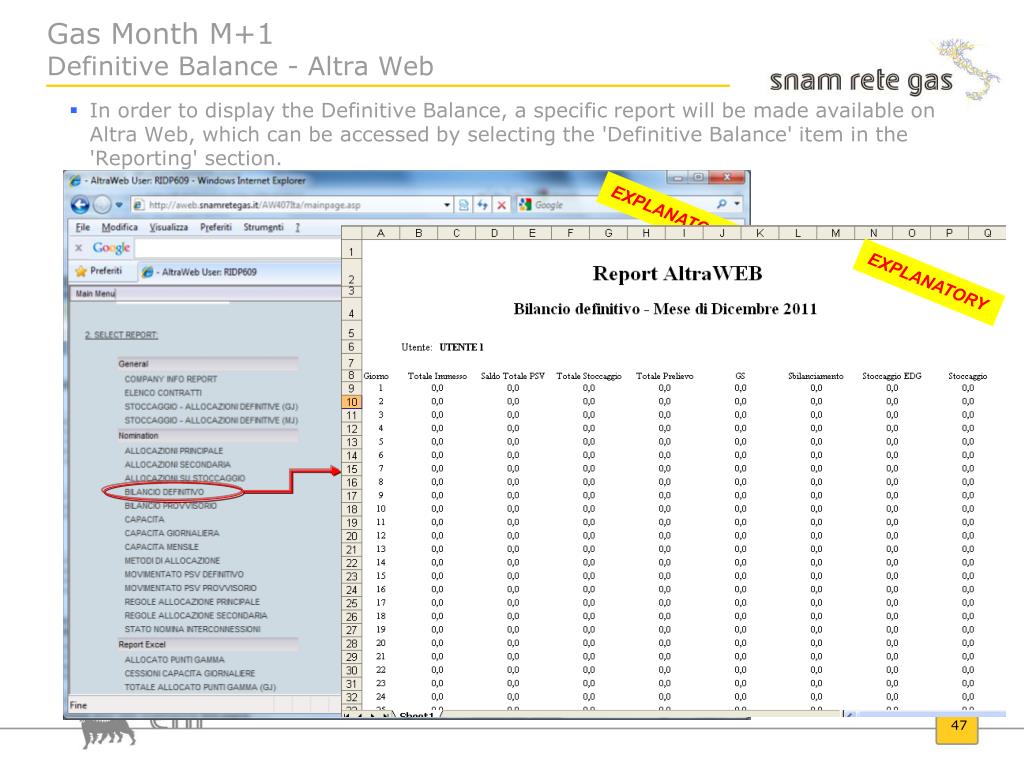This screenshot has width=1024, height=768.
Task: Open the search provider dropdown arrow
Action: [x=737, y=204]
